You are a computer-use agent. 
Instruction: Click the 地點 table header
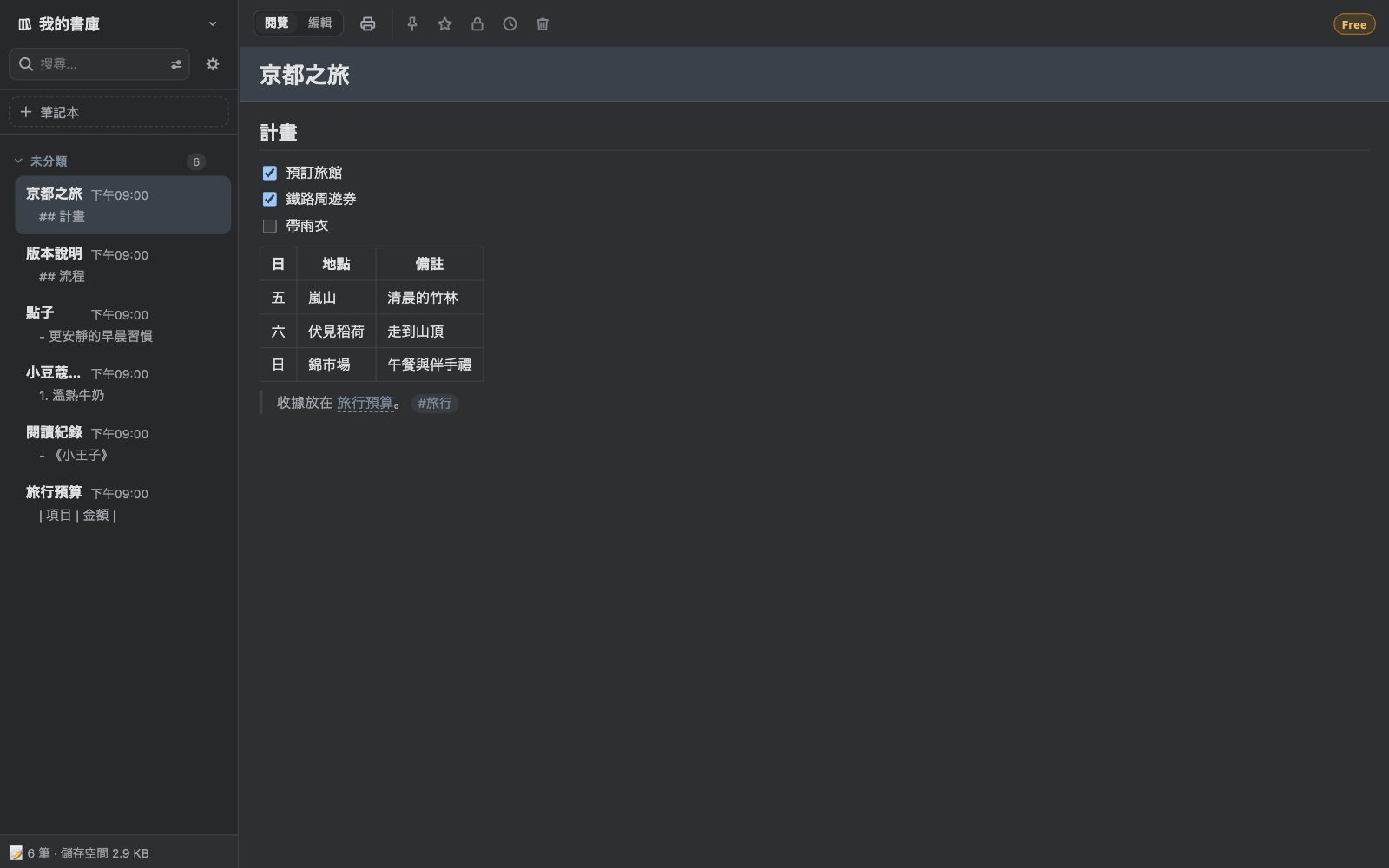[x=336, y=264]
